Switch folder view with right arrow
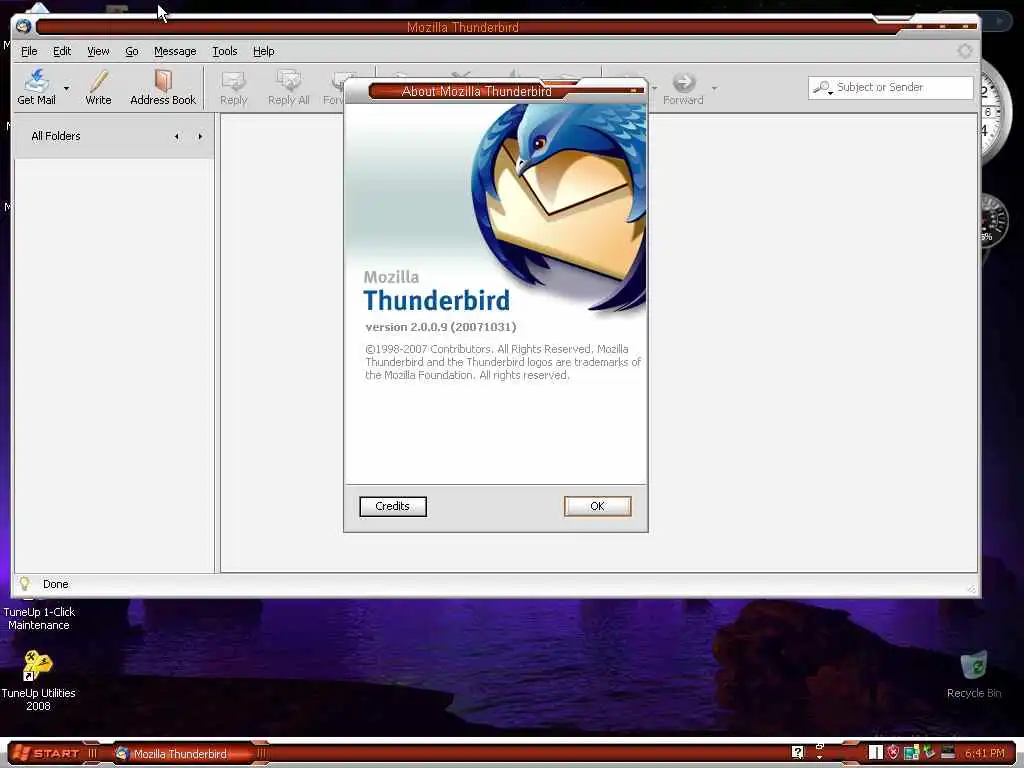The width and height of the screenshot is (1024, 768). tap(200, 136)
